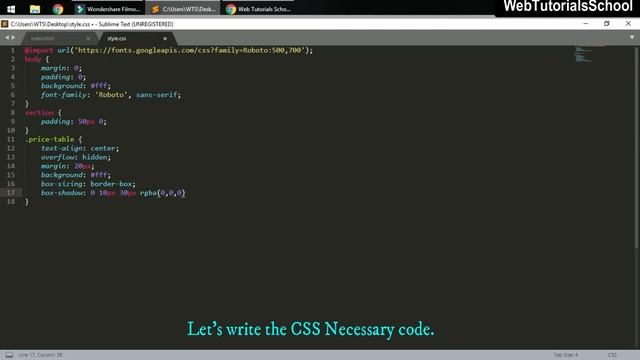The width and height of the screenshot is (640, 360).
Task: Click the Sublime Text title bar icon
Action: pos(4,24)
